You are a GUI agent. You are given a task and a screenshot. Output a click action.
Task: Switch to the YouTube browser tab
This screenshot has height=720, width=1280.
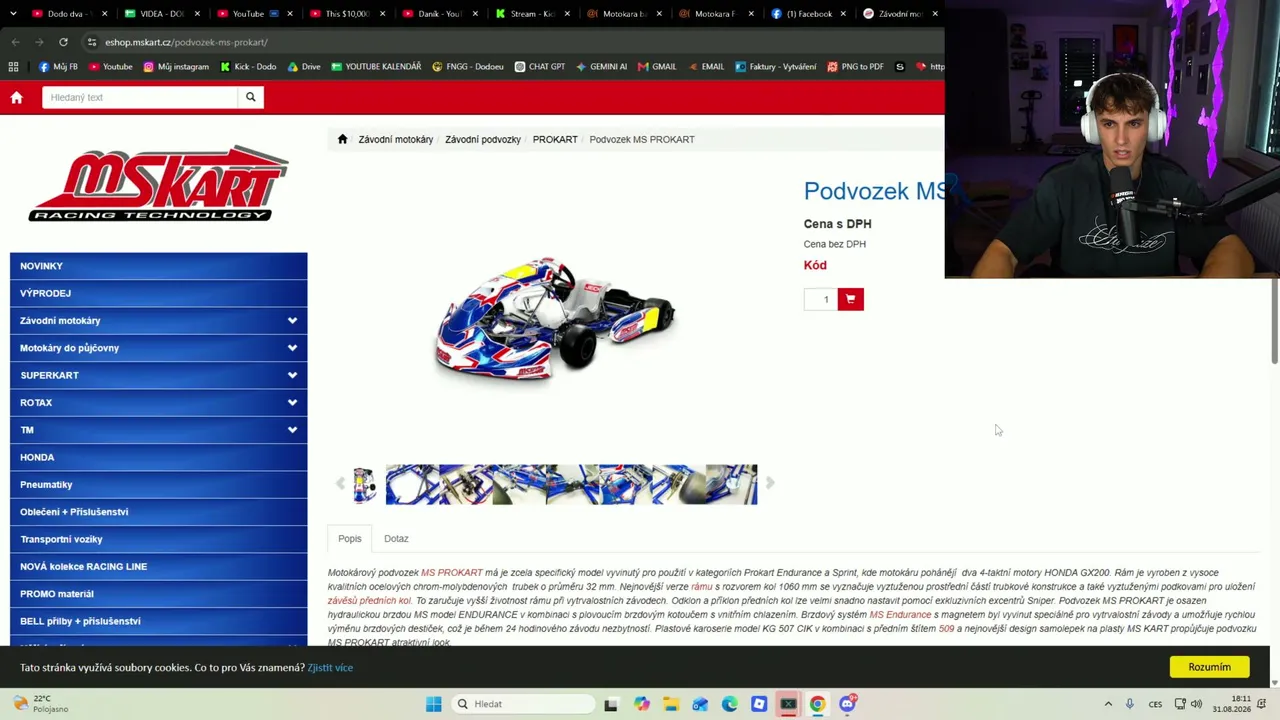(x=253, y=14)
